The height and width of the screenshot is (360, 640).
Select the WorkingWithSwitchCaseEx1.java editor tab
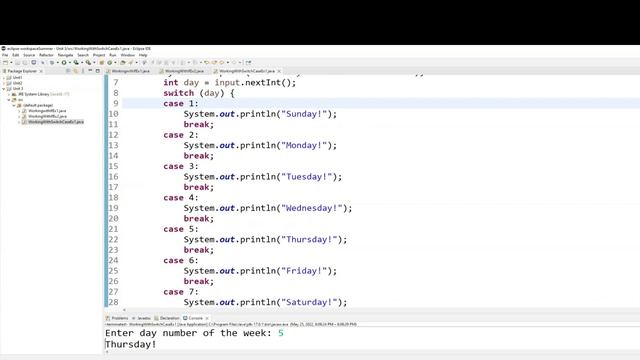coord(247,71)
